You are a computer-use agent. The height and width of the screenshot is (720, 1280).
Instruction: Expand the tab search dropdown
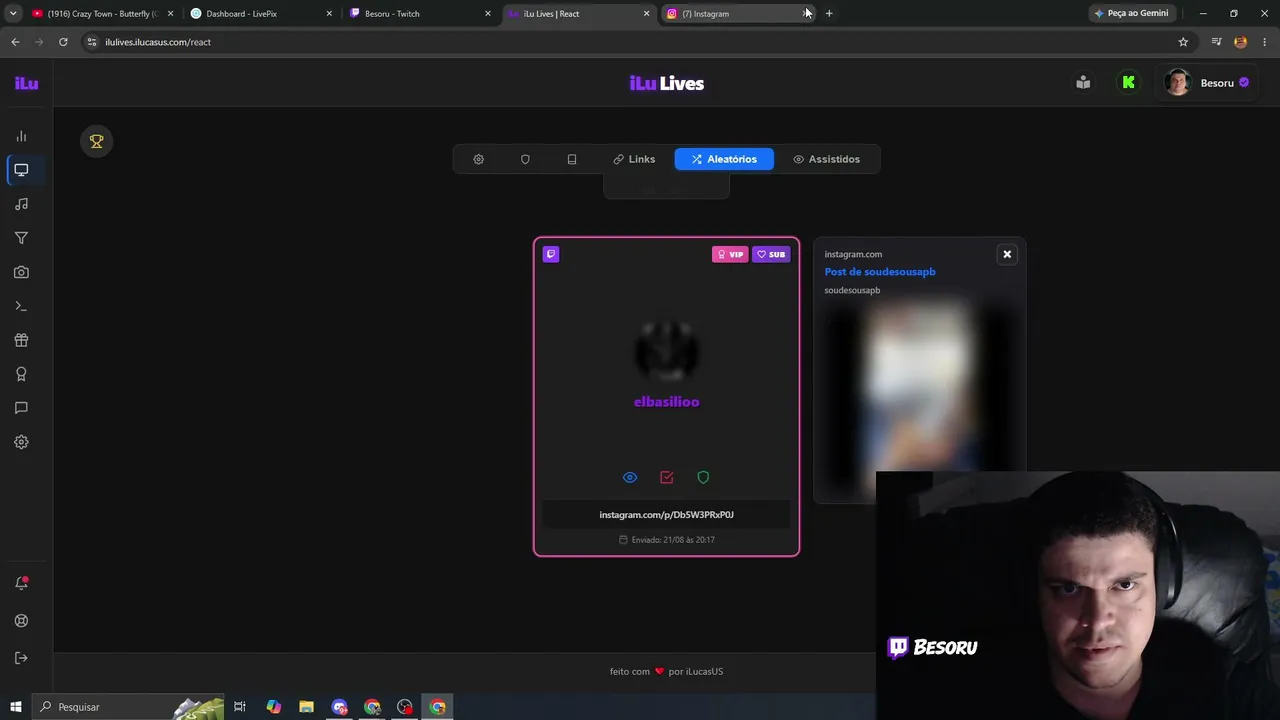[13, 14]
